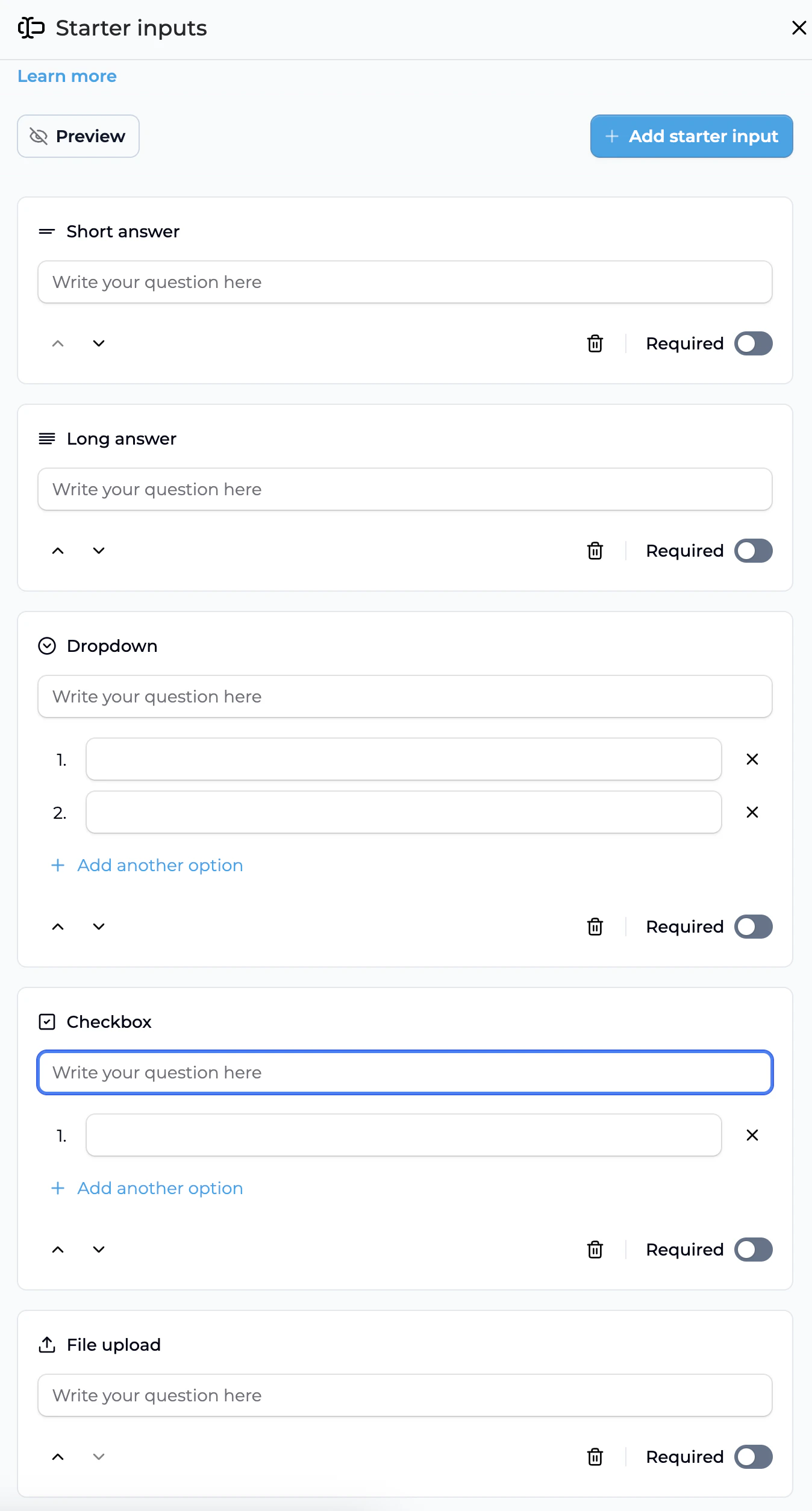Screen dimensions: 812x1511
Task: Remove dropdown option 2 with the X icon
Action: click(x=752, y=812)
